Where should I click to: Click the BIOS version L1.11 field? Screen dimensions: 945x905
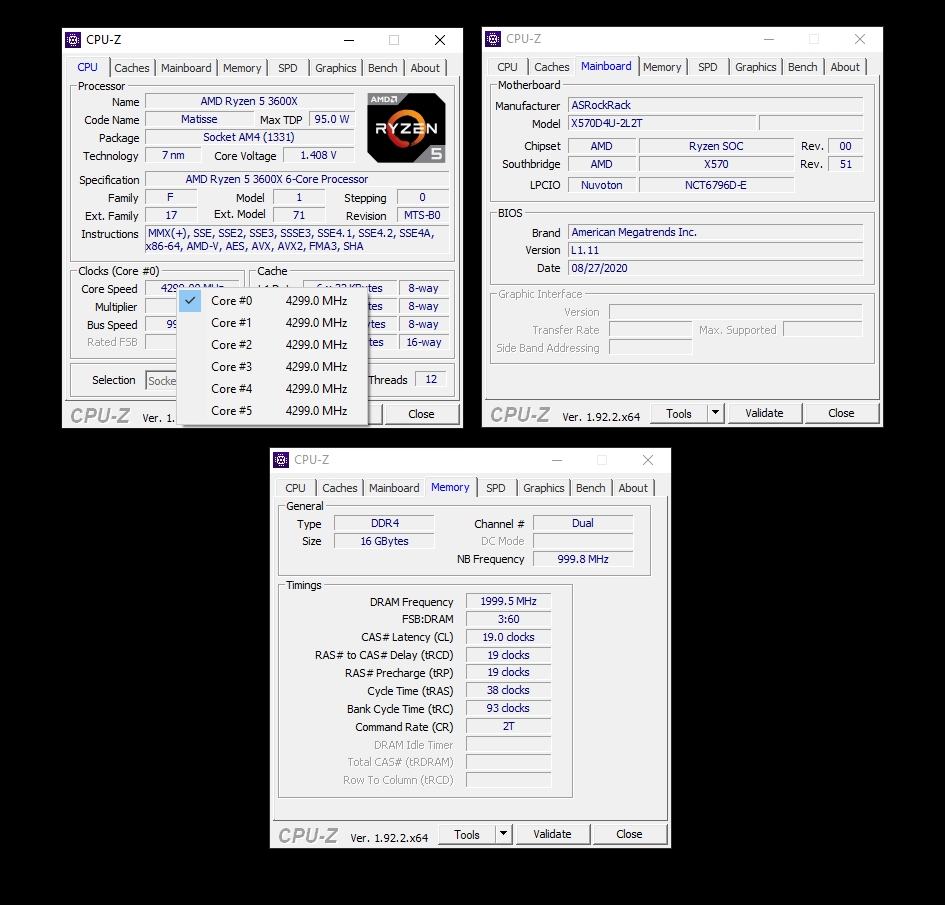(715, 250)
